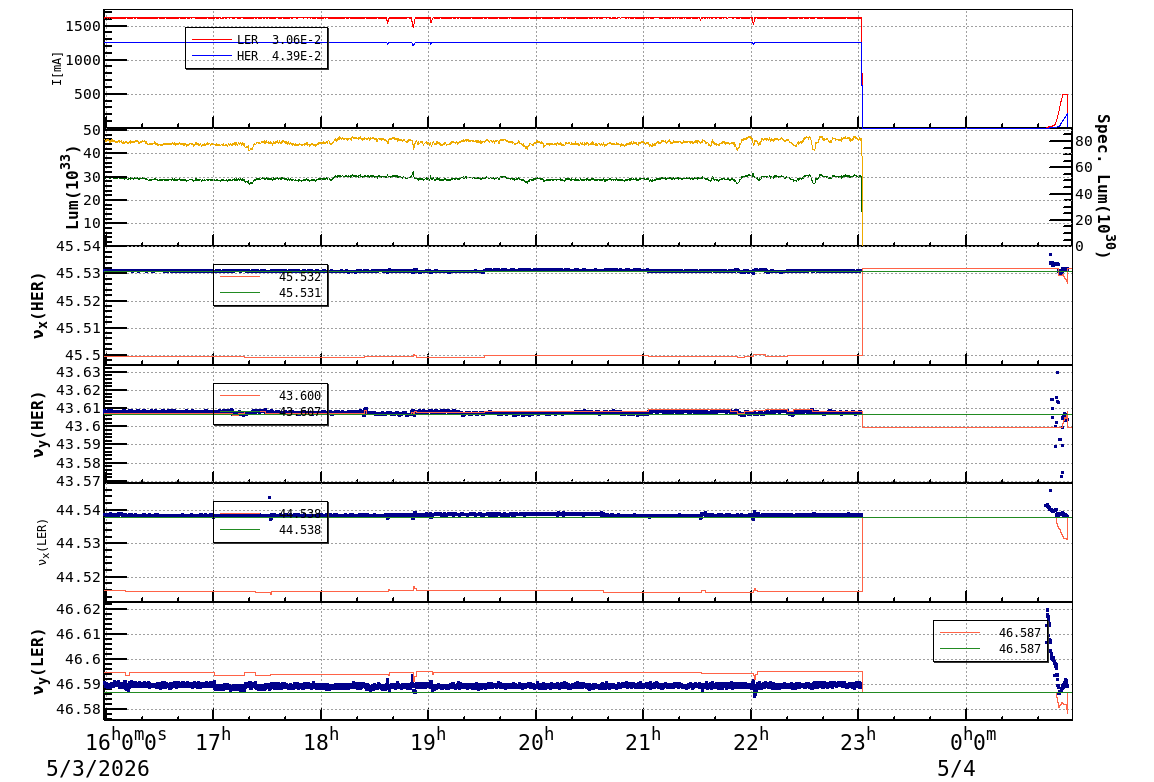Click the 18h time label

tap(321, 739)
